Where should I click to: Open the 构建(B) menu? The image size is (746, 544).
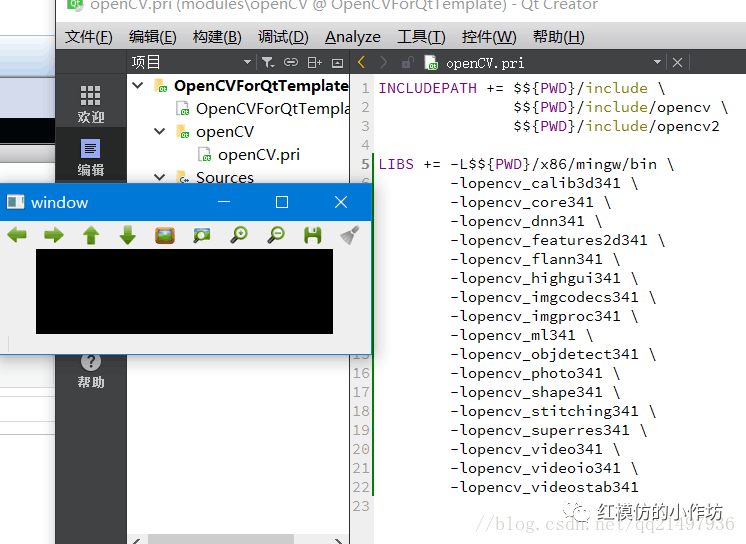[x=217, y=37]
